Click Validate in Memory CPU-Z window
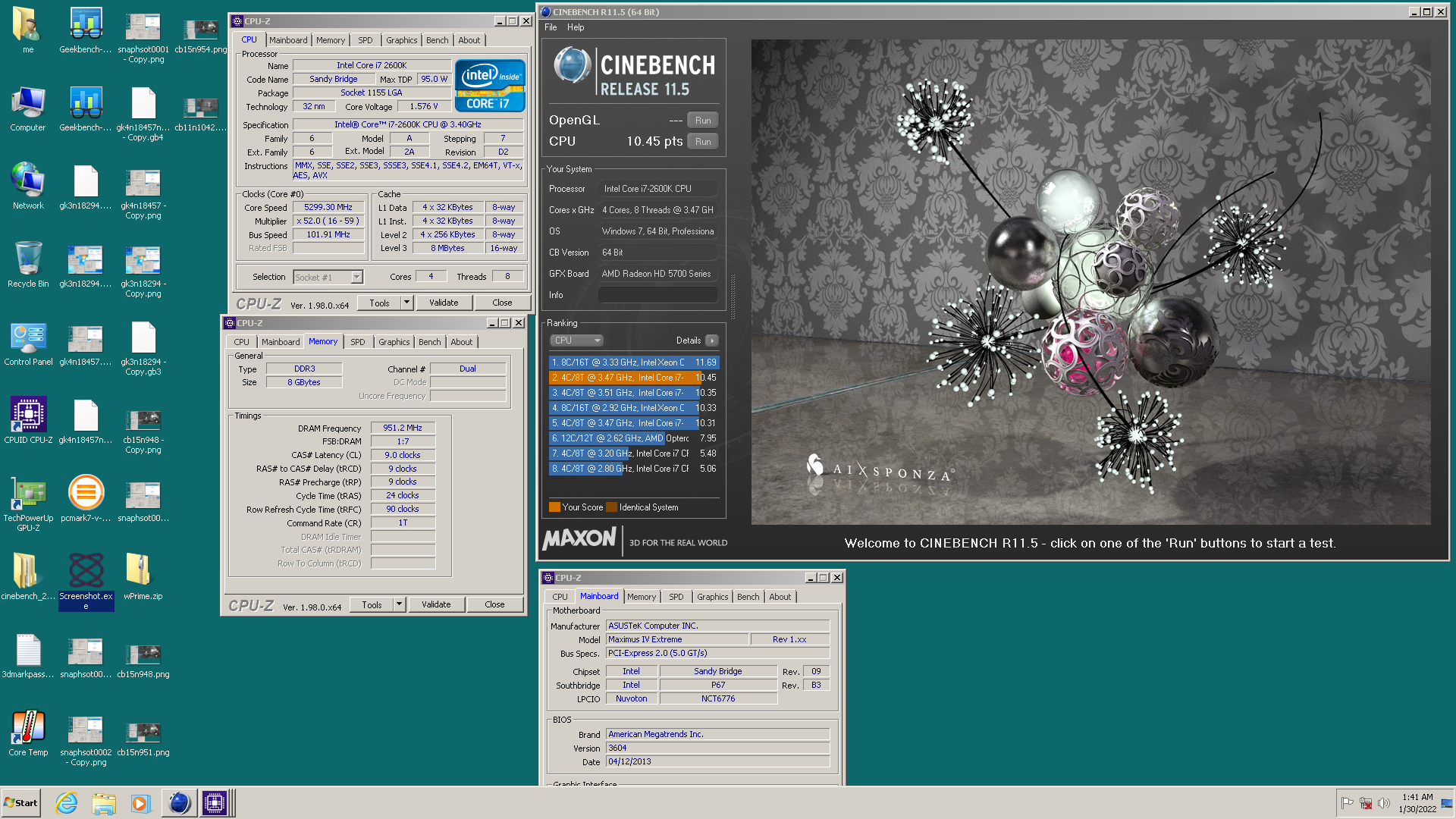This screenshot has width=1456, height=819. click(x=436, y=604)
